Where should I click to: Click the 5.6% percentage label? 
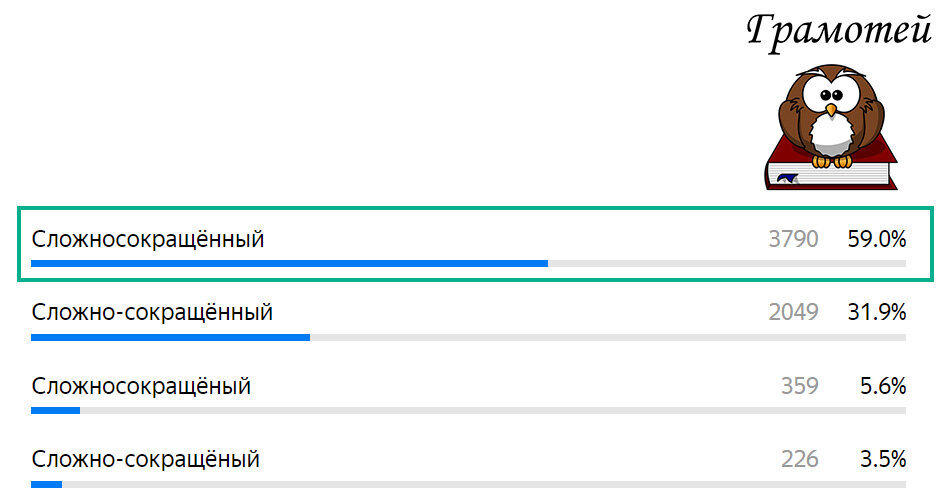pos(883,387)
